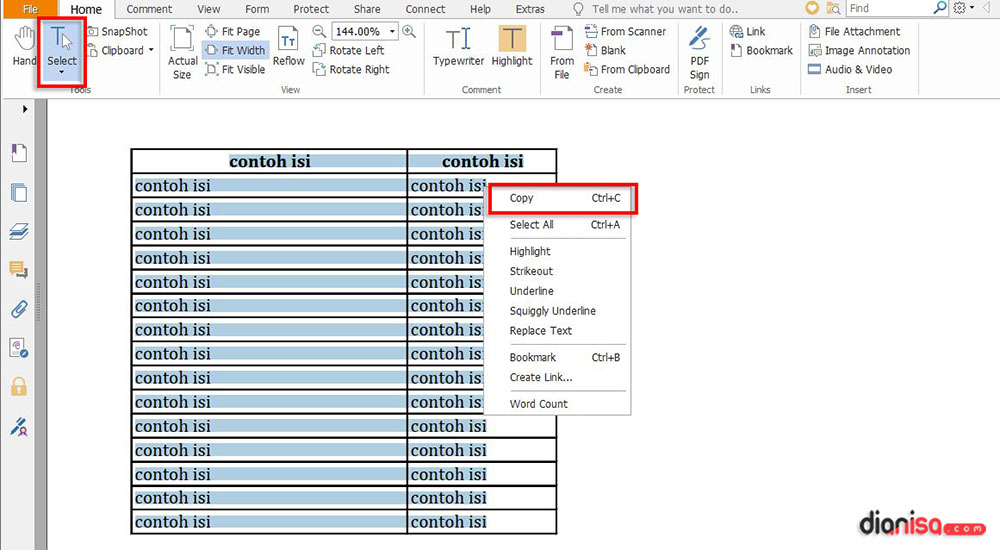Click the Find search box
The image size is (1000, 550).
point(890,8)
